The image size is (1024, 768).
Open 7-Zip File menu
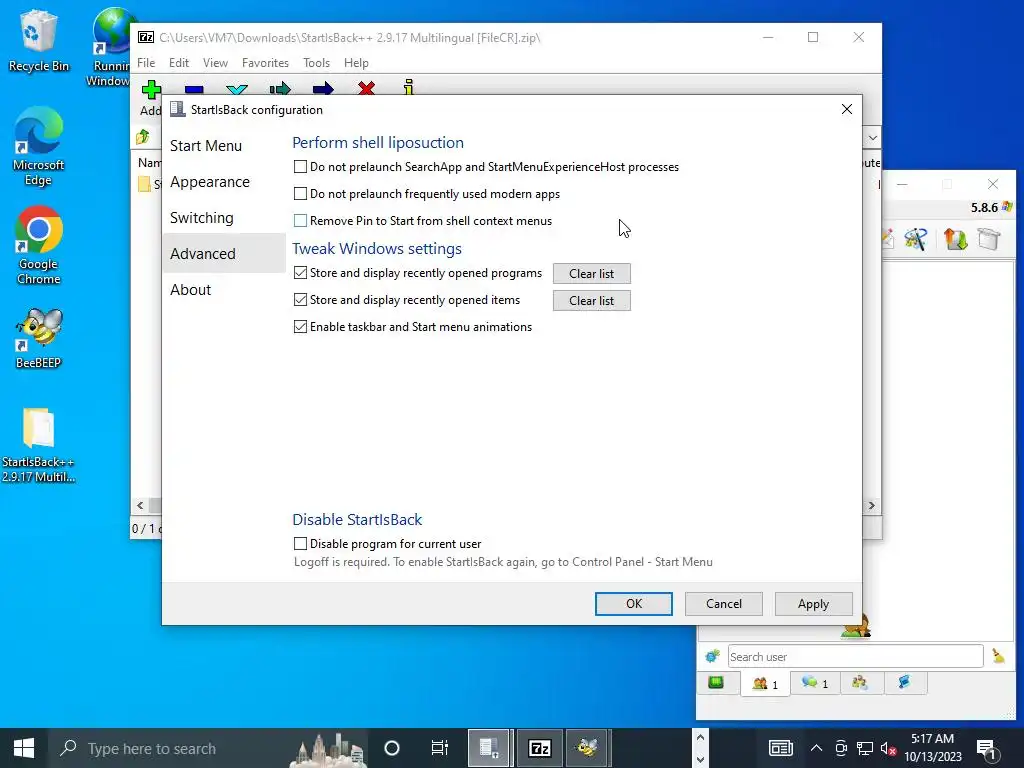click(x=146, y=63)
